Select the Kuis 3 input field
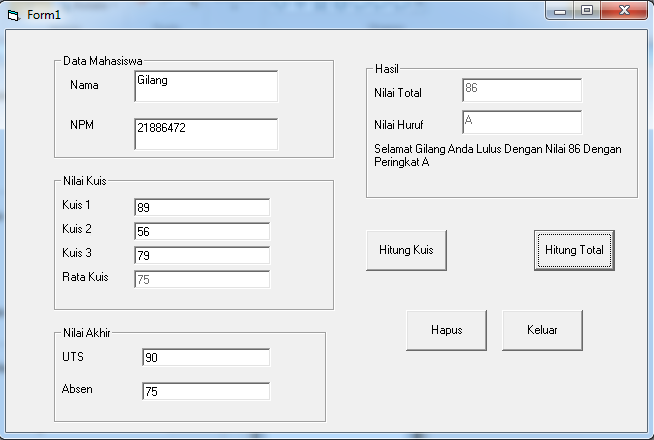Image resolution: width=654 pixels, height=440 pixels. tap(202, 255)
